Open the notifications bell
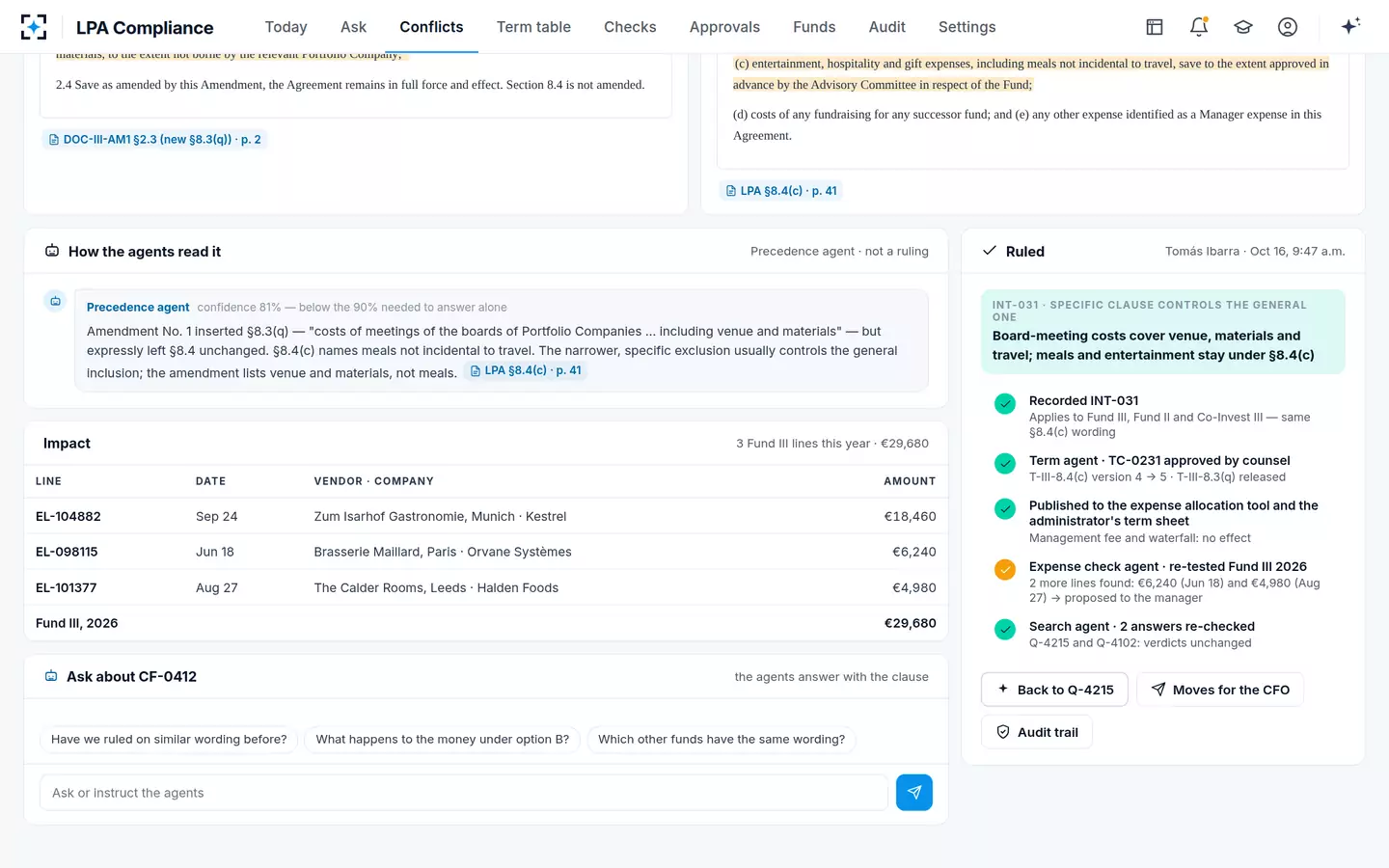 [1199, 27]
